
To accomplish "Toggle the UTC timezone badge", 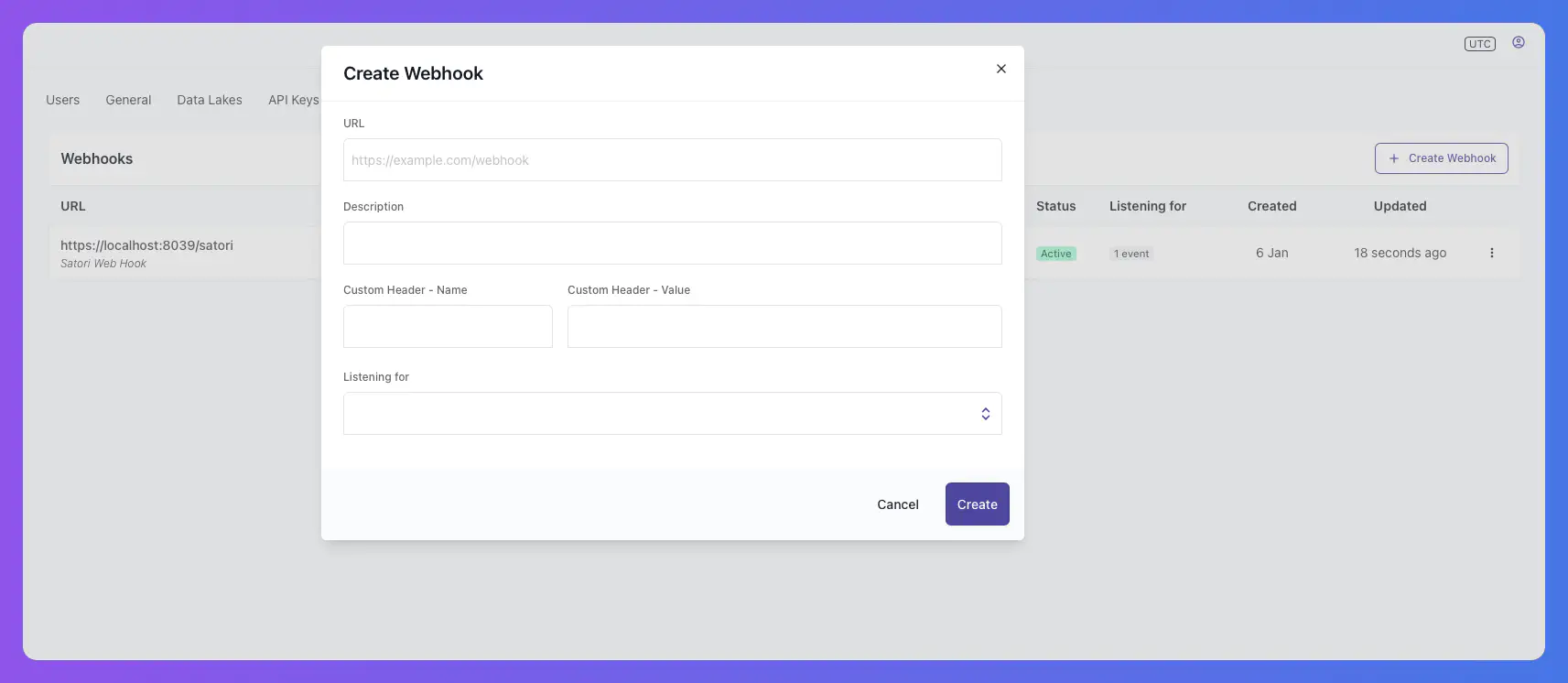I will tap(1480, 44).
